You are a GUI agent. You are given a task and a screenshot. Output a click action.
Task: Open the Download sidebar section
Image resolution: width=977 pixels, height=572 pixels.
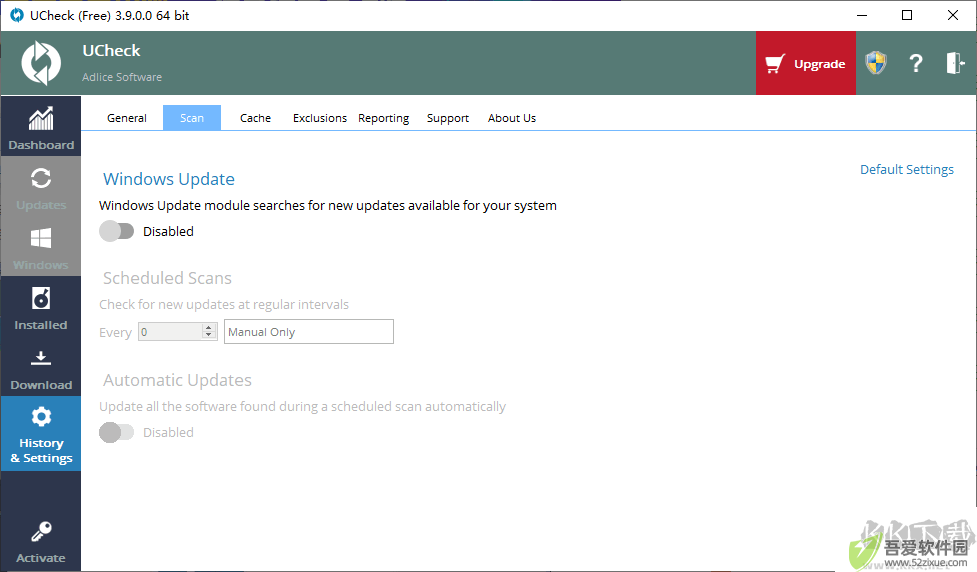tap(41, 367)
